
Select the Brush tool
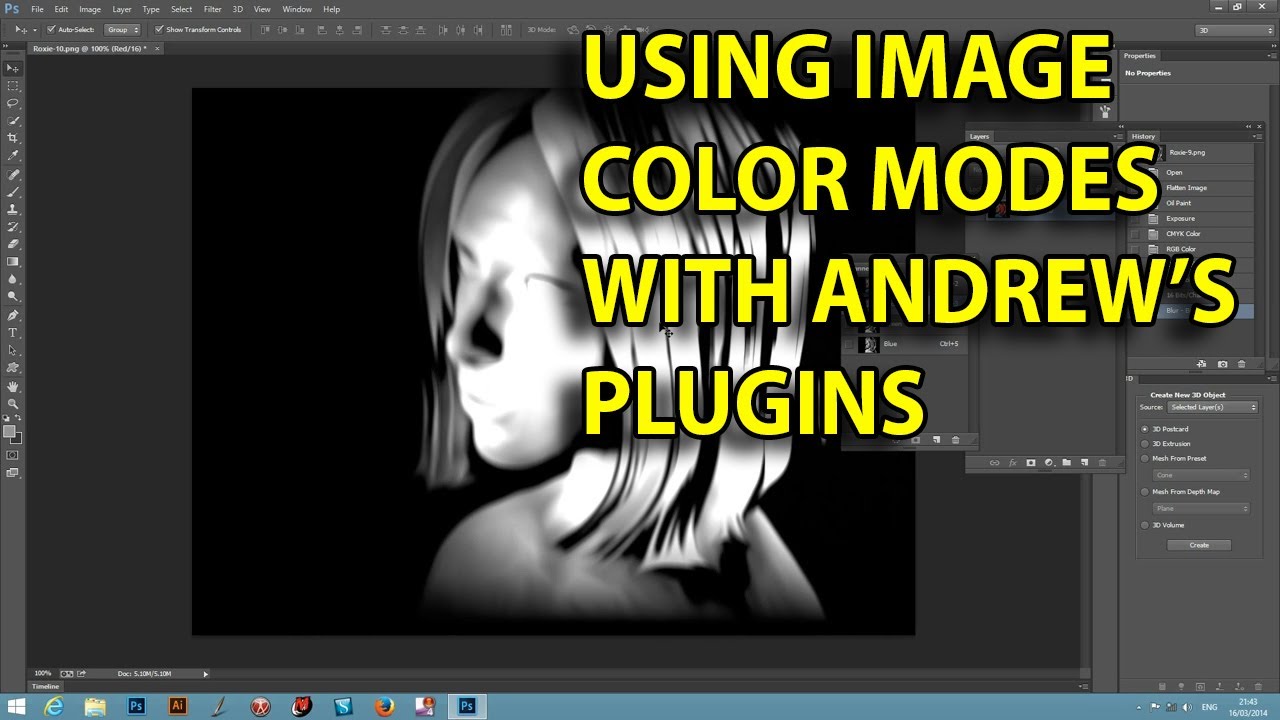pos(13,191)
